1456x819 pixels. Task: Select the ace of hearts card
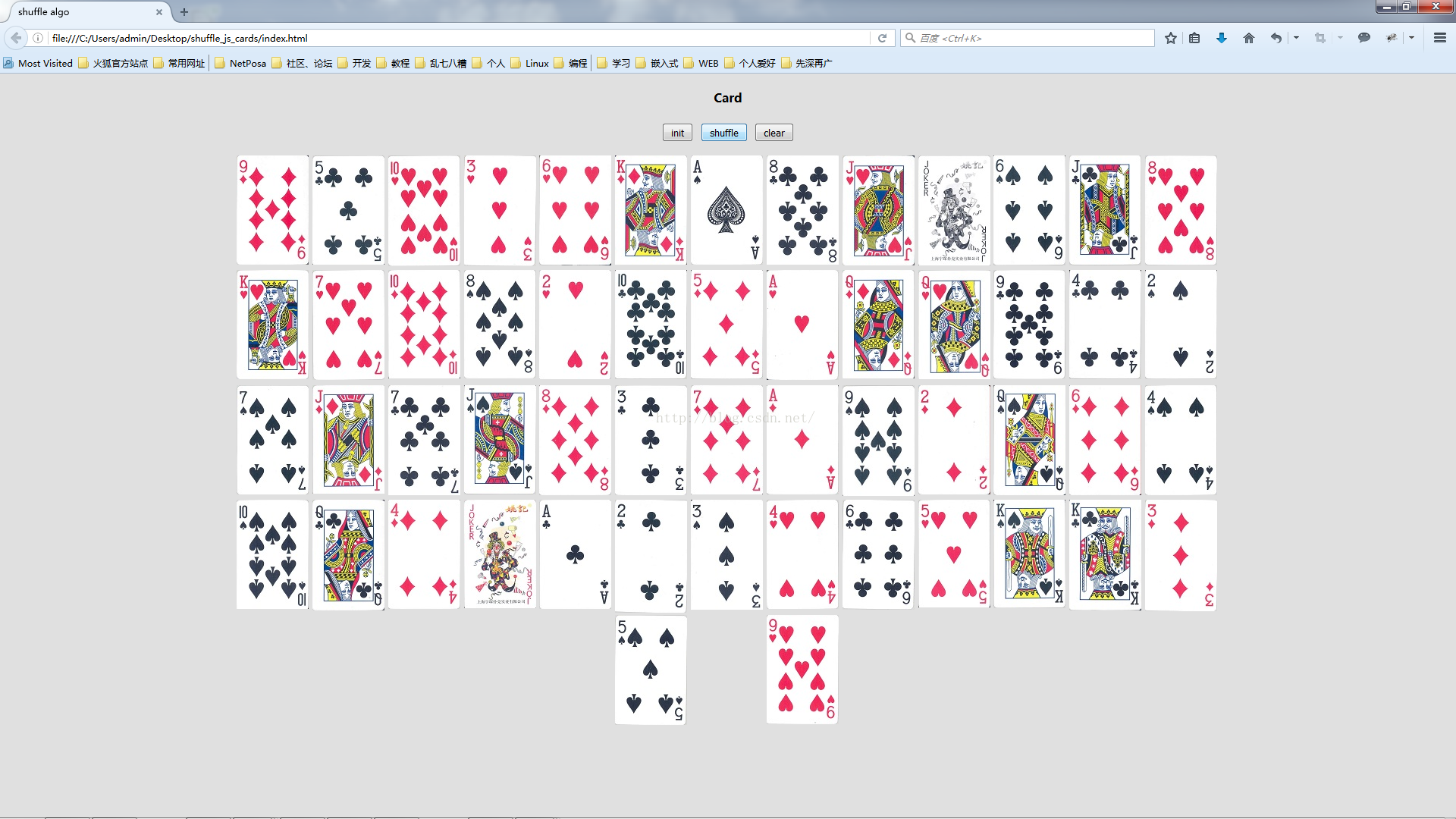pyautogui.click(x=802, y=325)
